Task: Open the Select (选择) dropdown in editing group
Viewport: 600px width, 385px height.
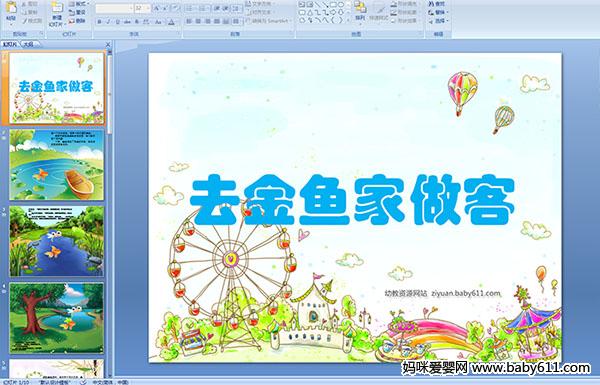Action: 439,21
